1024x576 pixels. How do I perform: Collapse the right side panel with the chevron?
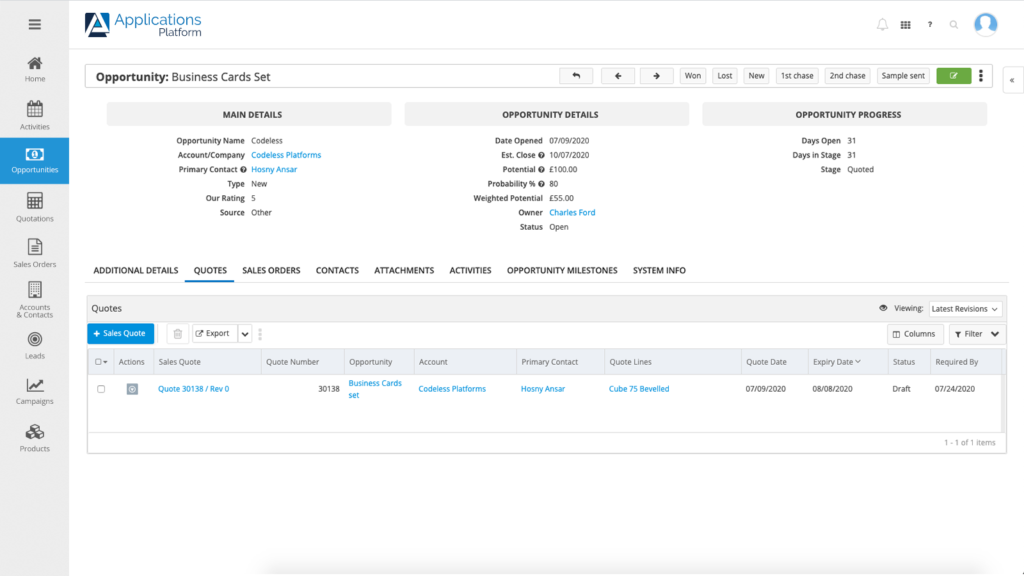pyautogui.click(x=1013, y=81)
